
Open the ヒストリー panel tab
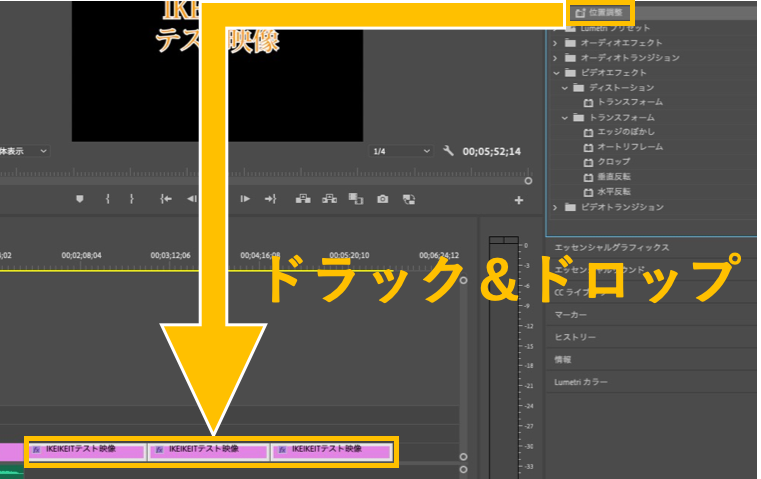tap(575, 337)
